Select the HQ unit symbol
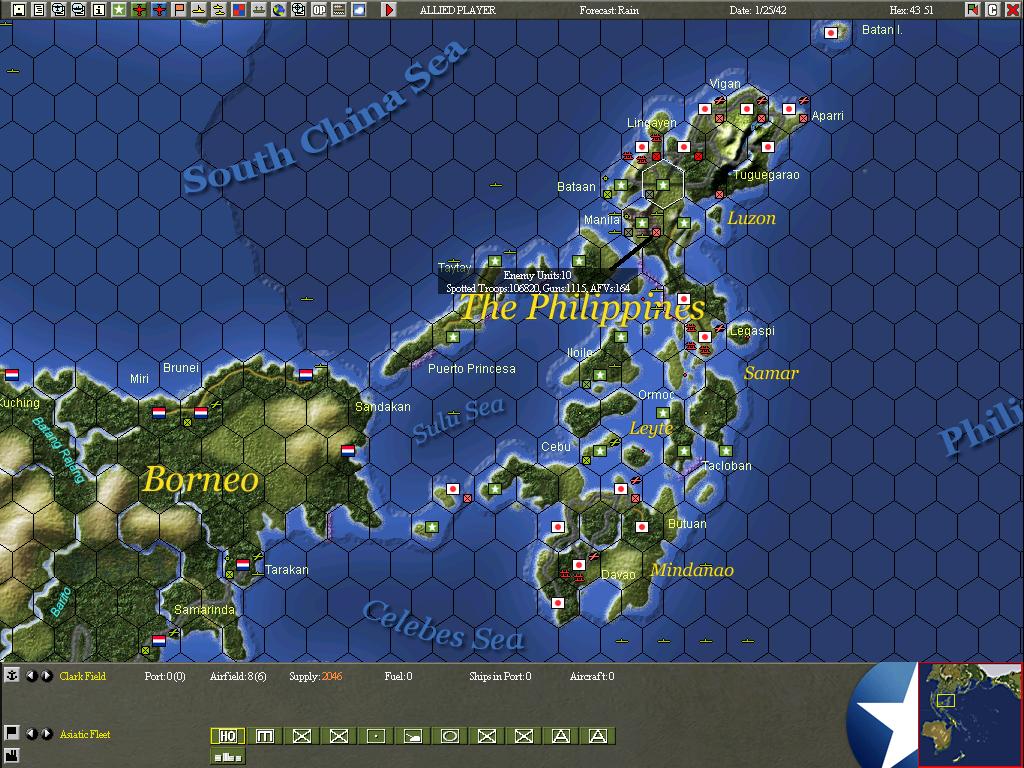Screen dimensions: 1024x768 (x=227, y=736)
